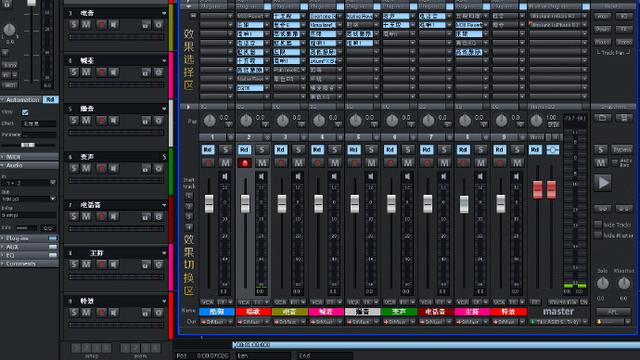This screenshot has height=360, width=640.
Task: Click the lock icon on track 4
Action: (146, 73)
